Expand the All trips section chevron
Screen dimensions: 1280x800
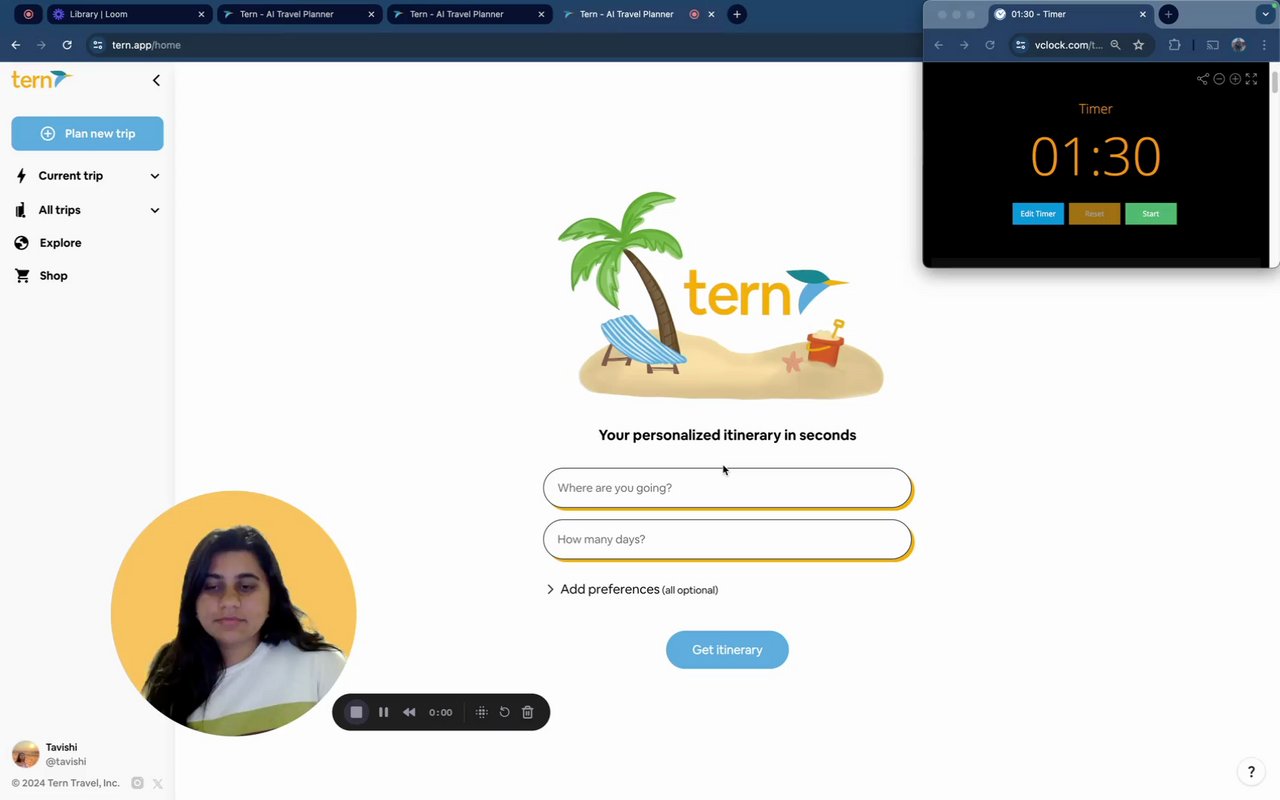154,210
